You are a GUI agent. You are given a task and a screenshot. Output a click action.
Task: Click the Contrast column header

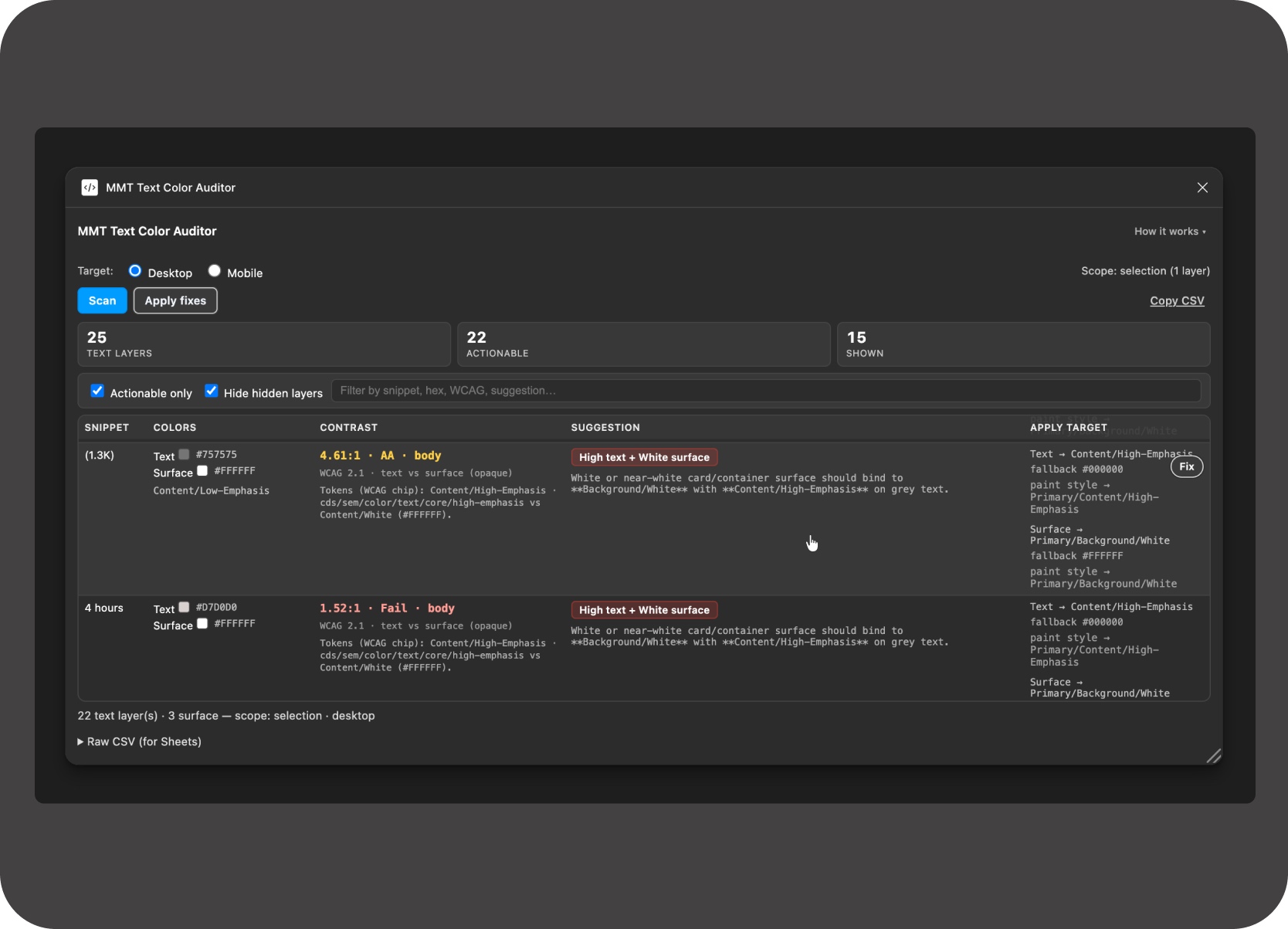tap(349, 427)
